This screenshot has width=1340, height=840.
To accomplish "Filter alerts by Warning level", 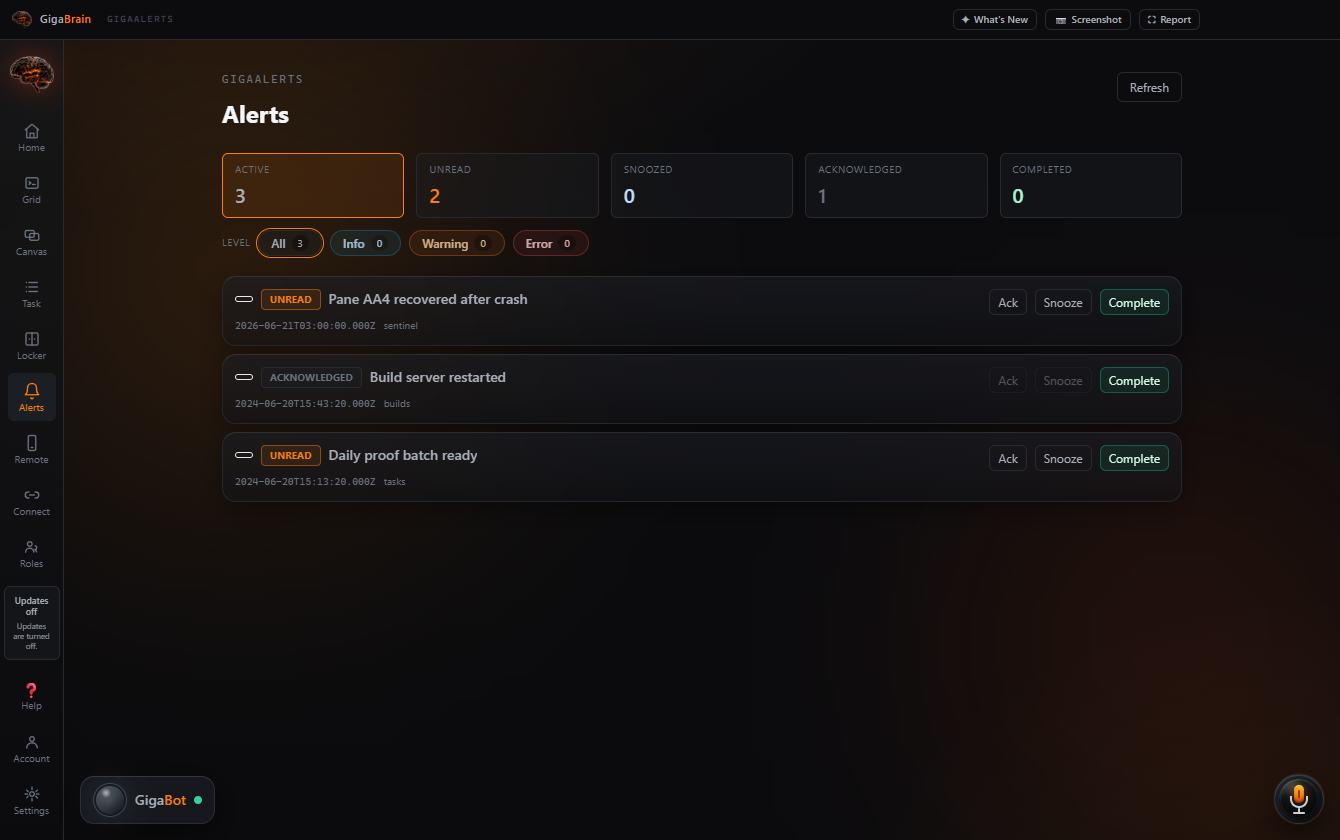I will (x=456, y=243).
